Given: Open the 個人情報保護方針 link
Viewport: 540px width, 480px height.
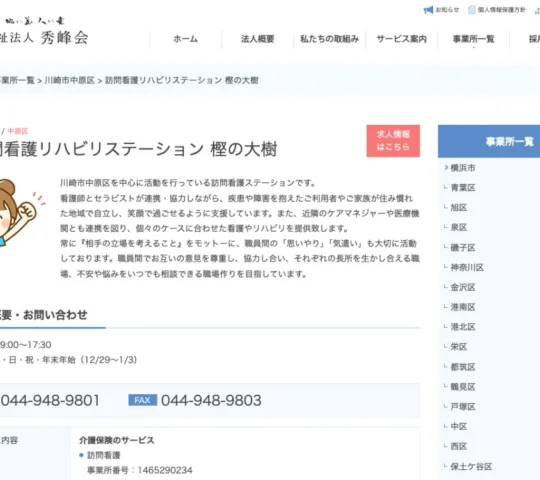Looking at the screenshot, I should [x=501, y=10].
